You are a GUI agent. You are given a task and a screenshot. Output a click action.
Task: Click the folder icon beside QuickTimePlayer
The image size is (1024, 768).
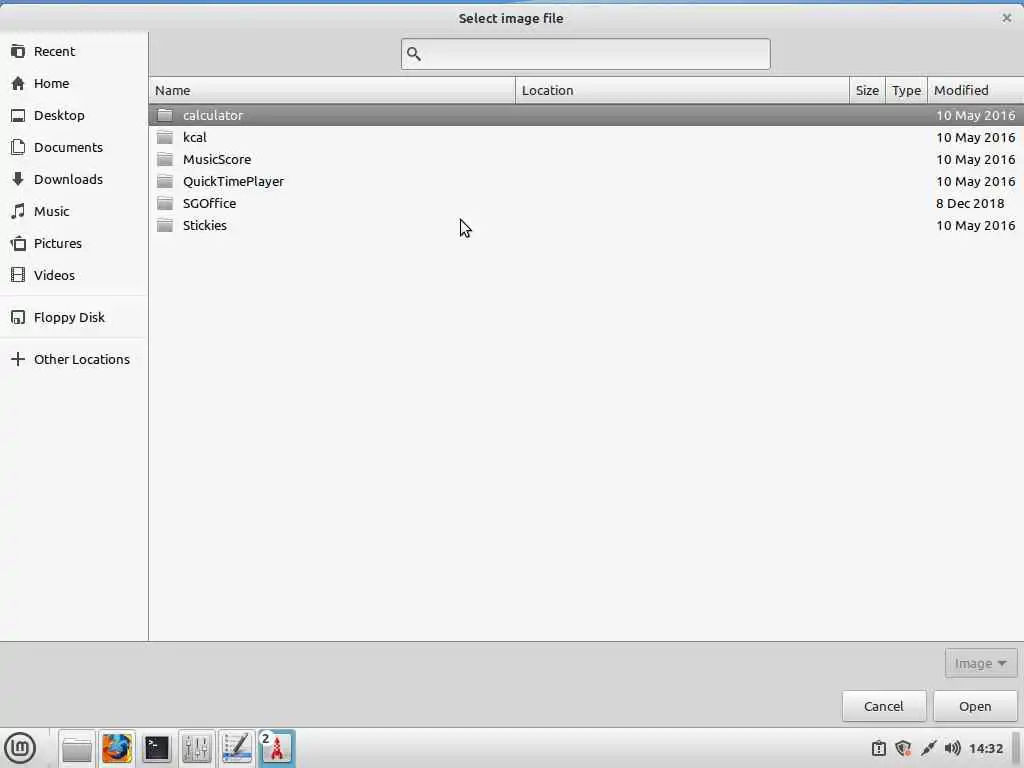click(x=165, y=181)
